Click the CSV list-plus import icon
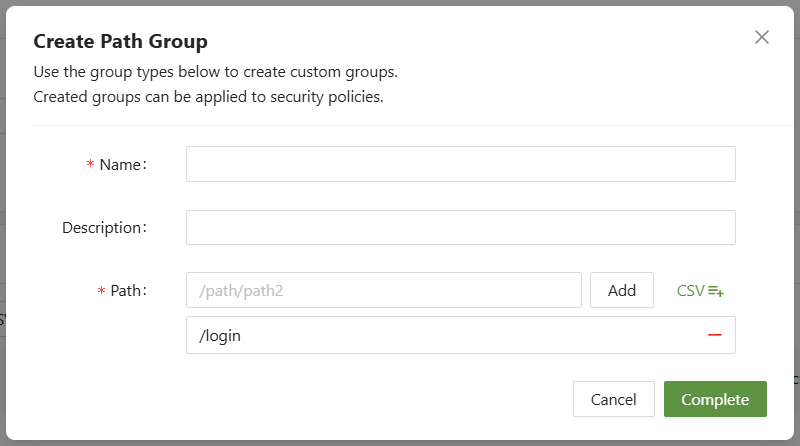 pos(716,291)
